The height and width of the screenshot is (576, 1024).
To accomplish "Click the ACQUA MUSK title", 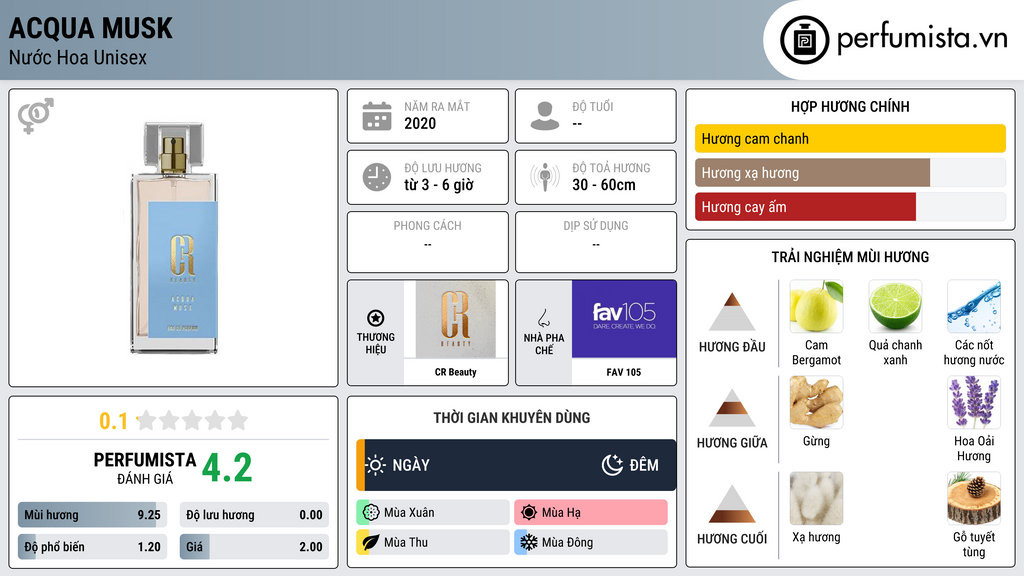I will pyautogui.click(x=91, y=28).
